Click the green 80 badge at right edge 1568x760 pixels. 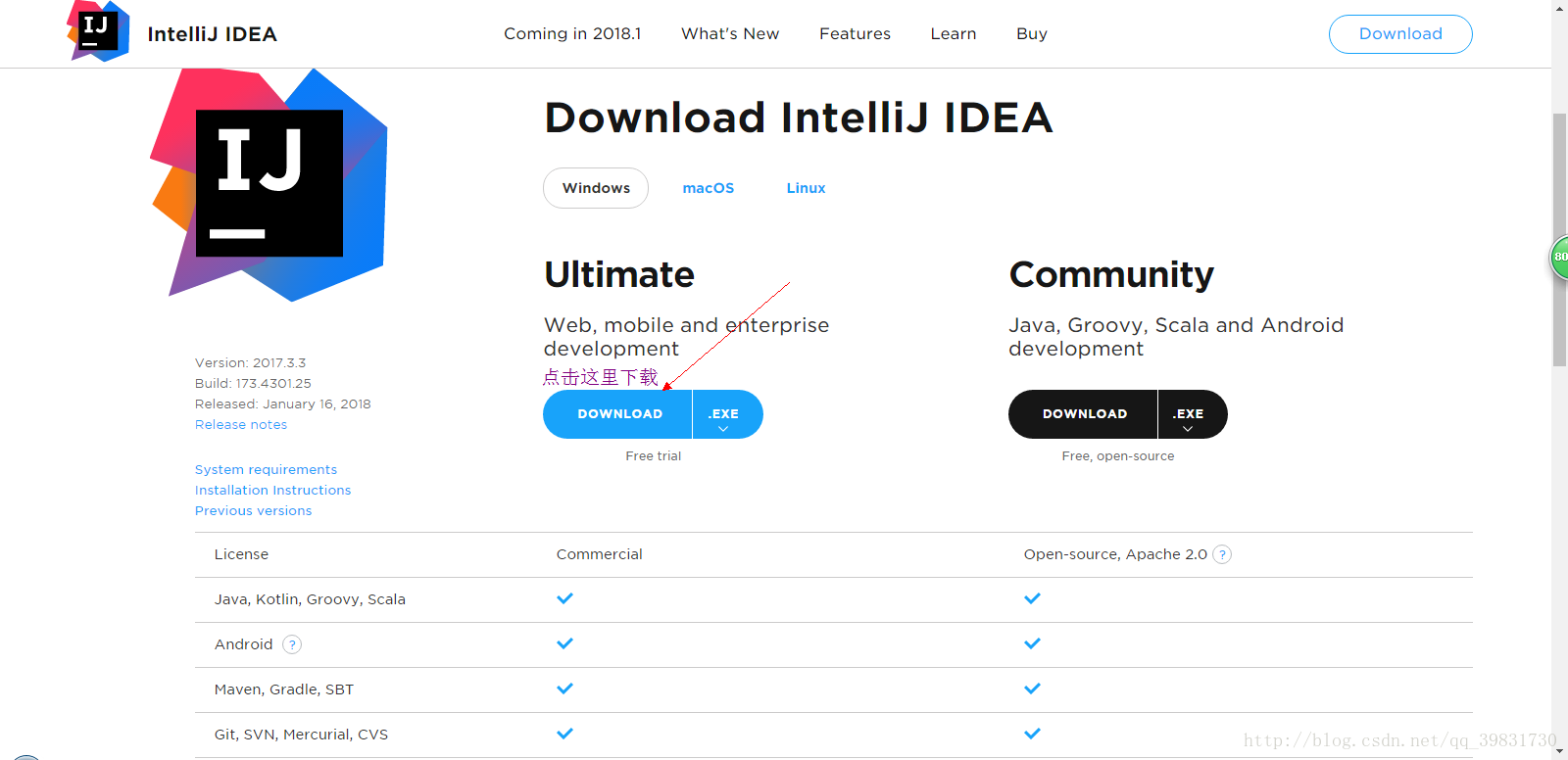coord(1559,258)
